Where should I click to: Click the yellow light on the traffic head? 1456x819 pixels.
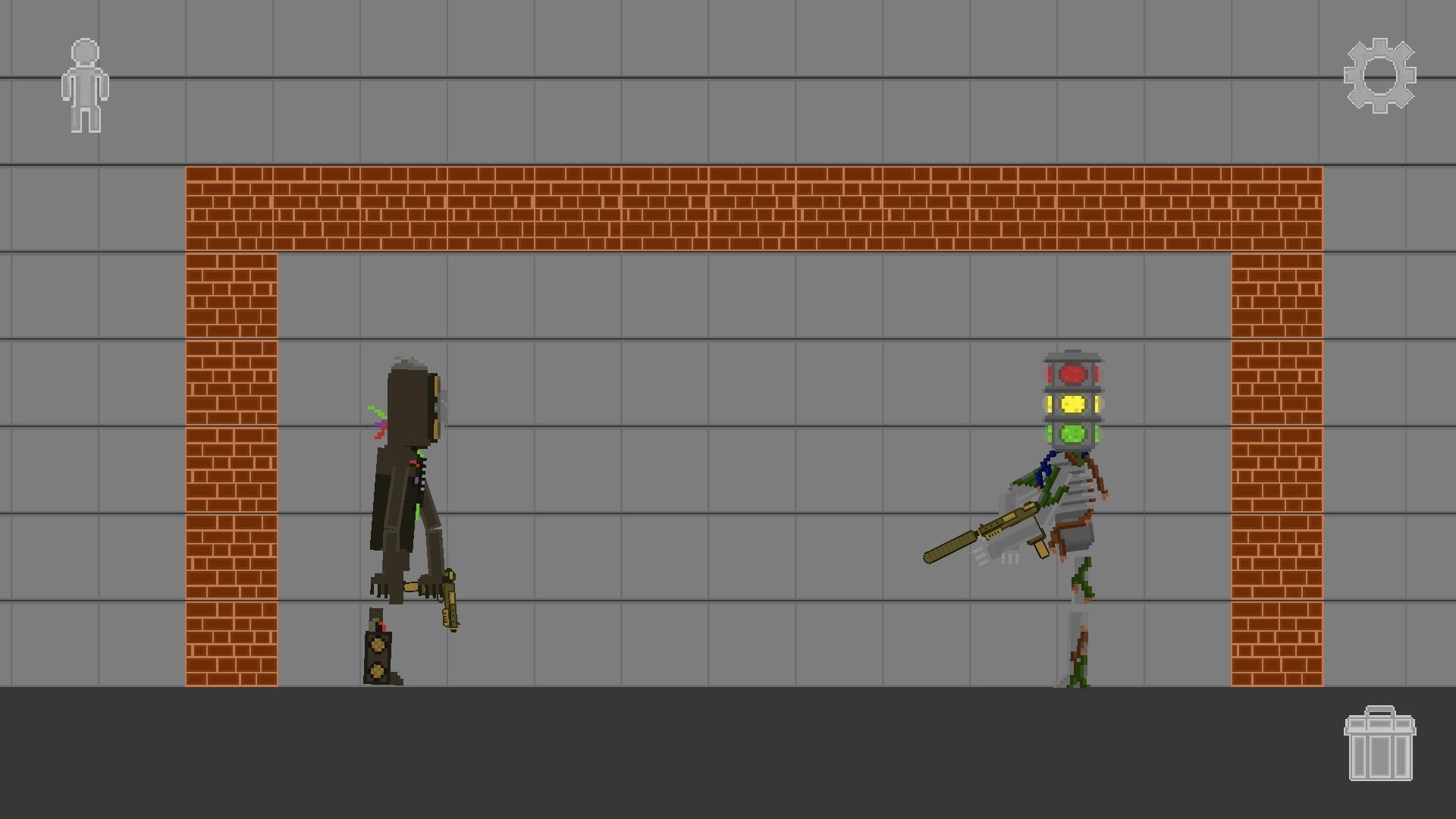(1073, 403)
